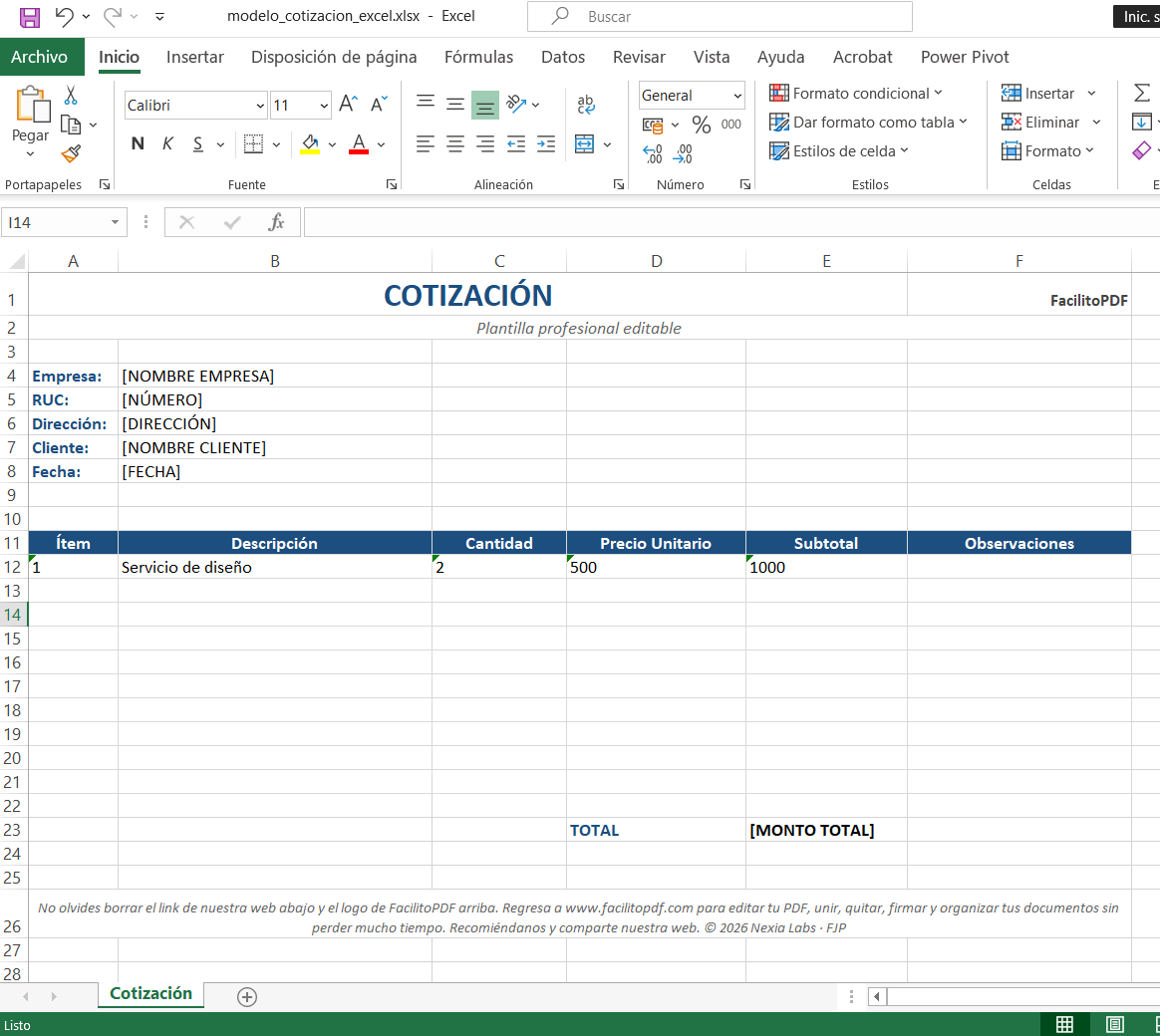Switch to Disposición de página tab
The height and width of the screenshot is (1036, 1160).
pyautogui.click(x=334, y=57)
